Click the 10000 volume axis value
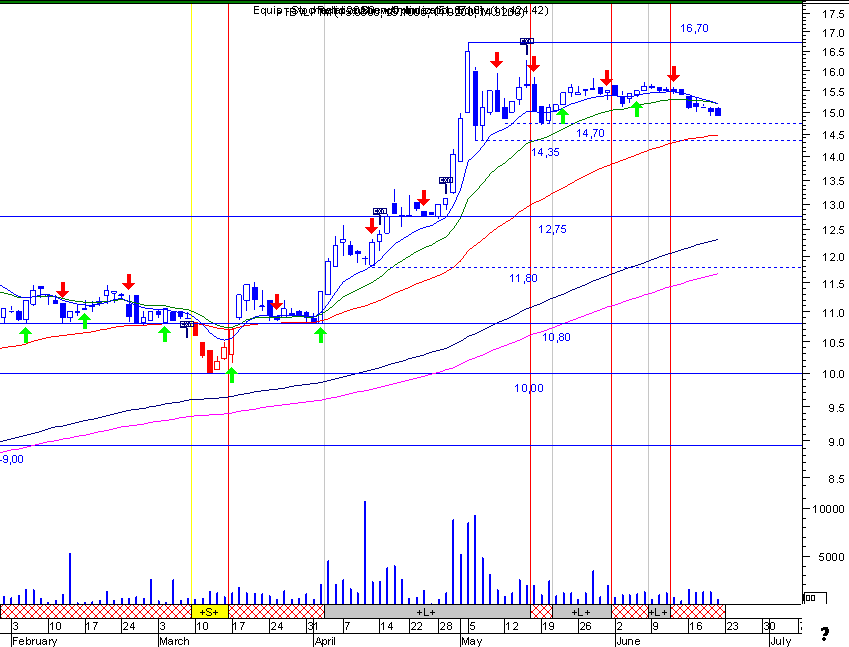Image resolution: width=849 pixels, height=647 pixels. point(828,509)
